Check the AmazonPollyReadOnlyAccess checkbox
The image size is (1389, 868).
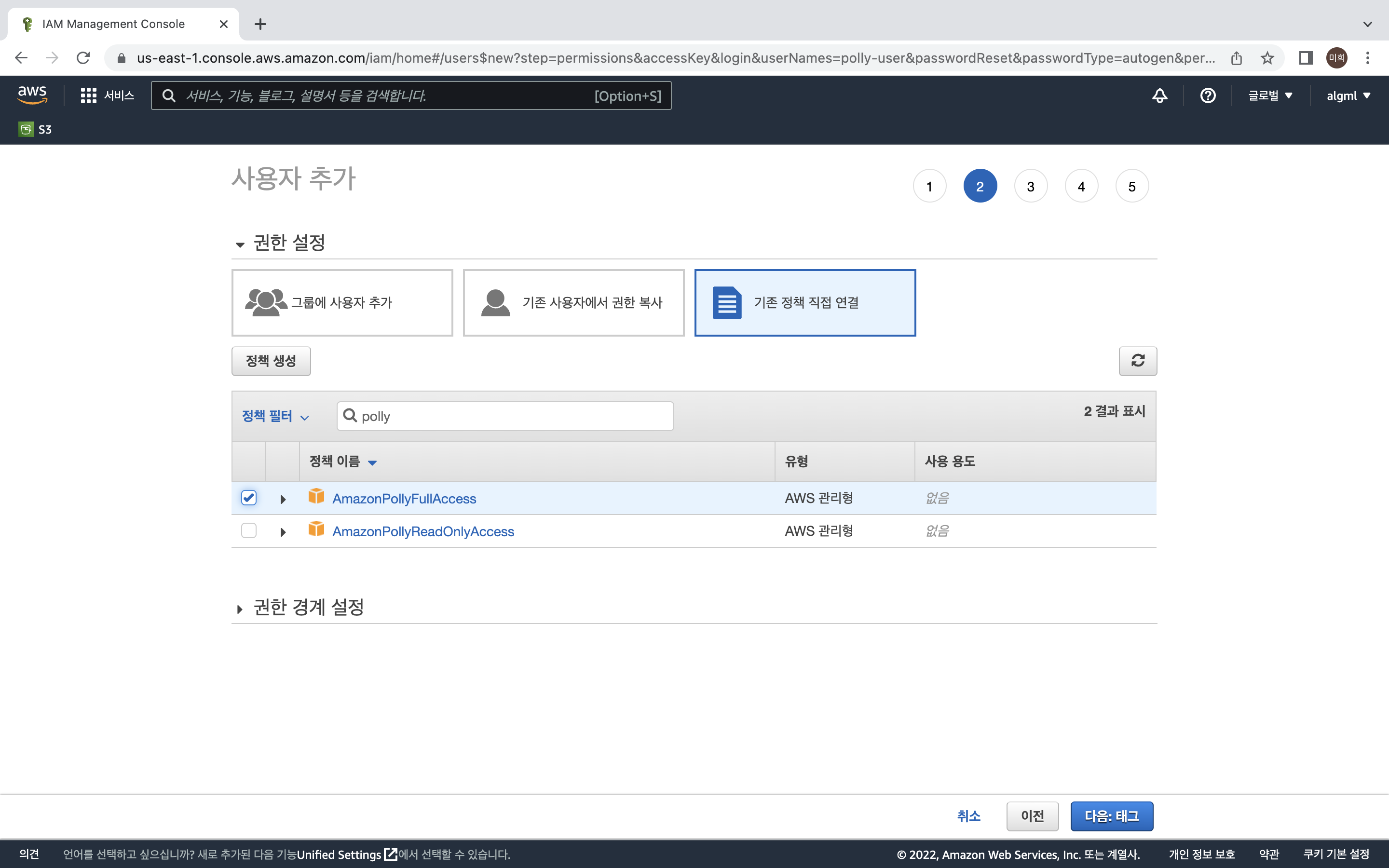point(248,530)
